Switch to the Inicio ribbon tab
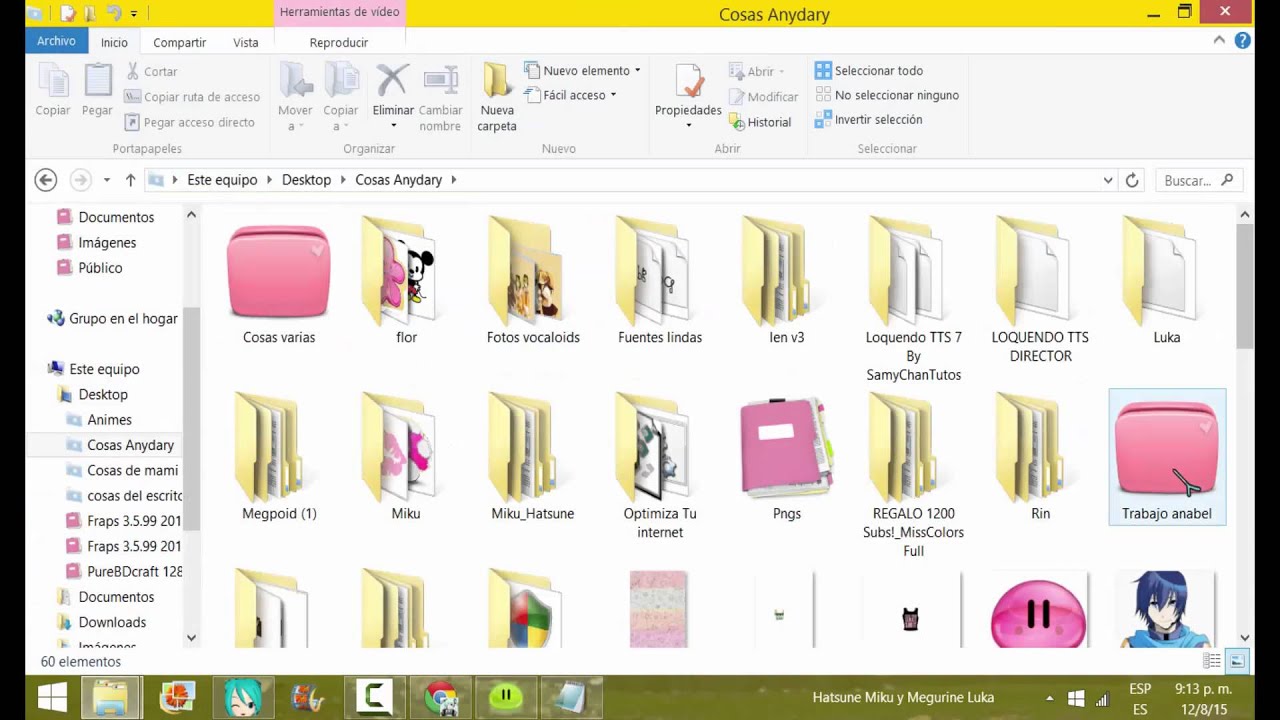This screenshot has height=720, width=1280. (114, 42)
